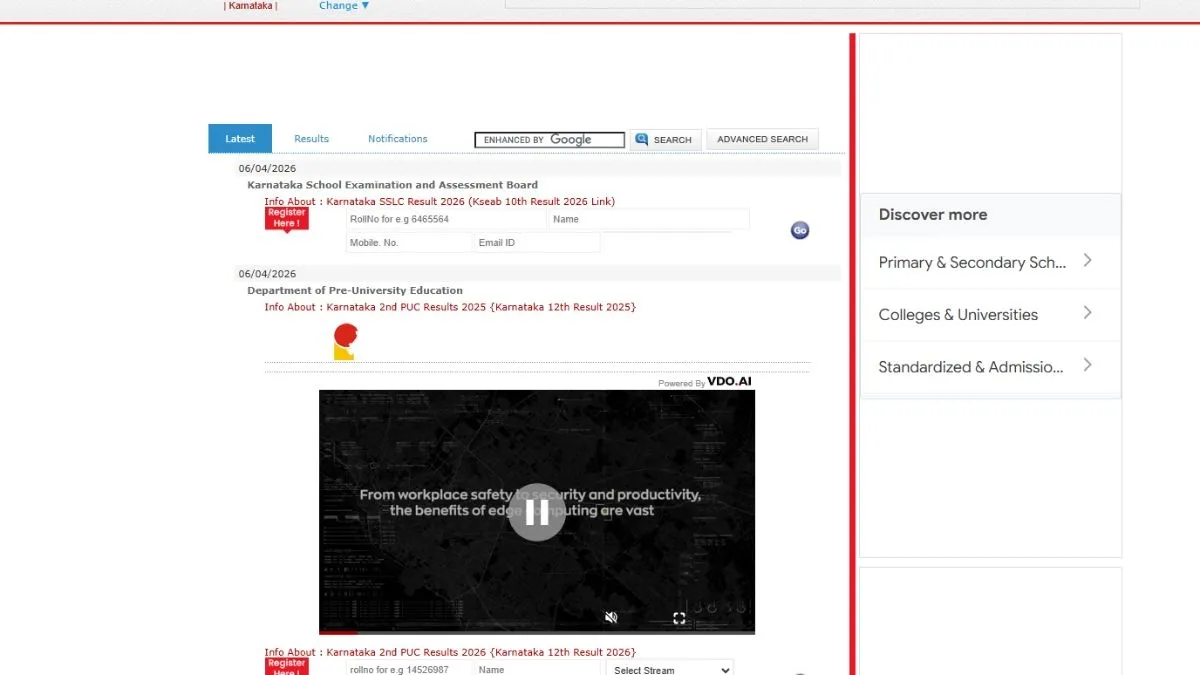
Task: Switch to the Results tab
Action: coord(311,139)
